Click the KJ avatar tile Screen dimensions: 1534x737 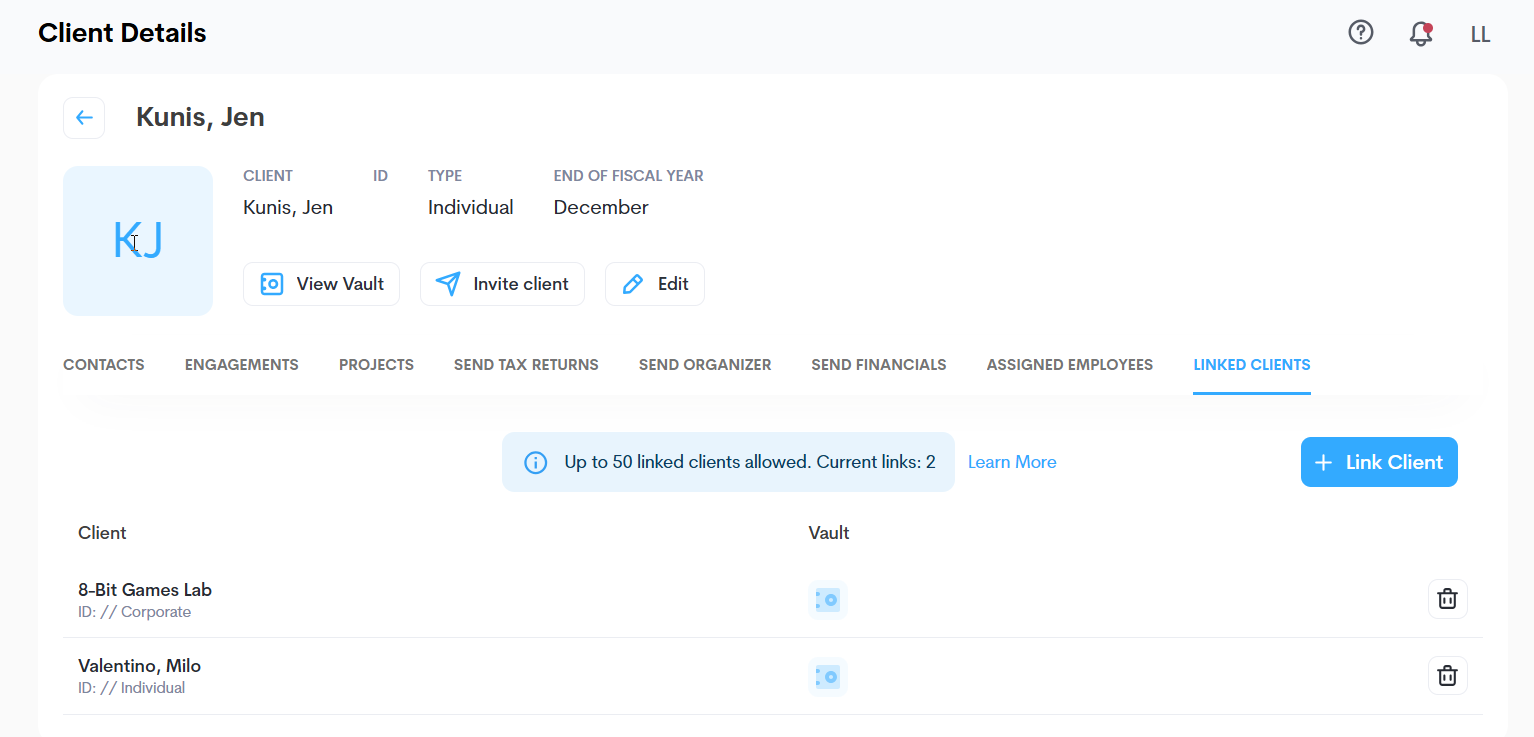pyautogui.click(x=138, y=241)
